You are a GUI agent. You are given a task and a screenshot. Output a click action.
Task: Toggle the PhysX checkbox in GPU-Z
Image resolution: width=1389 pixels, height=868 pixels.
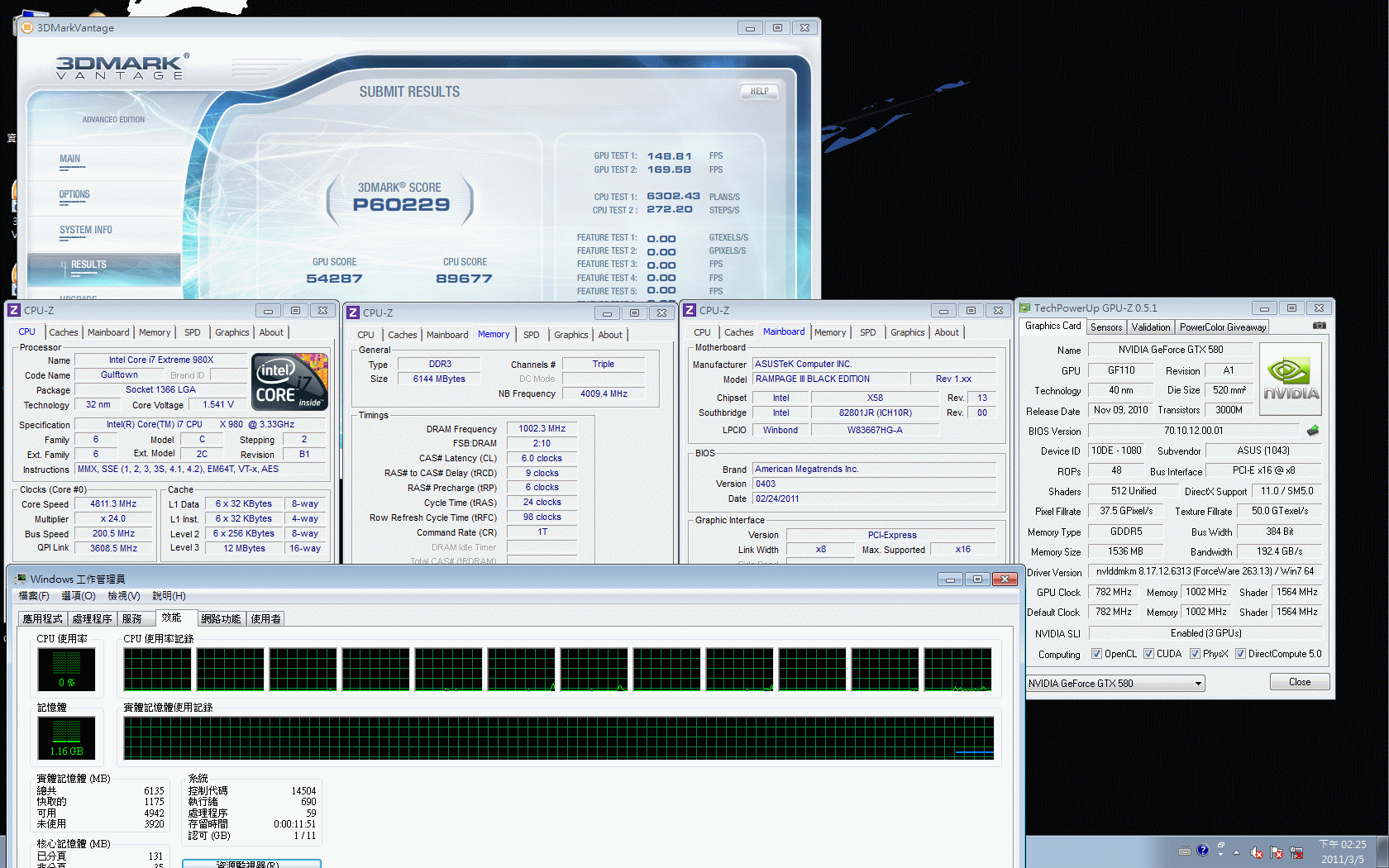(1195, 653)
